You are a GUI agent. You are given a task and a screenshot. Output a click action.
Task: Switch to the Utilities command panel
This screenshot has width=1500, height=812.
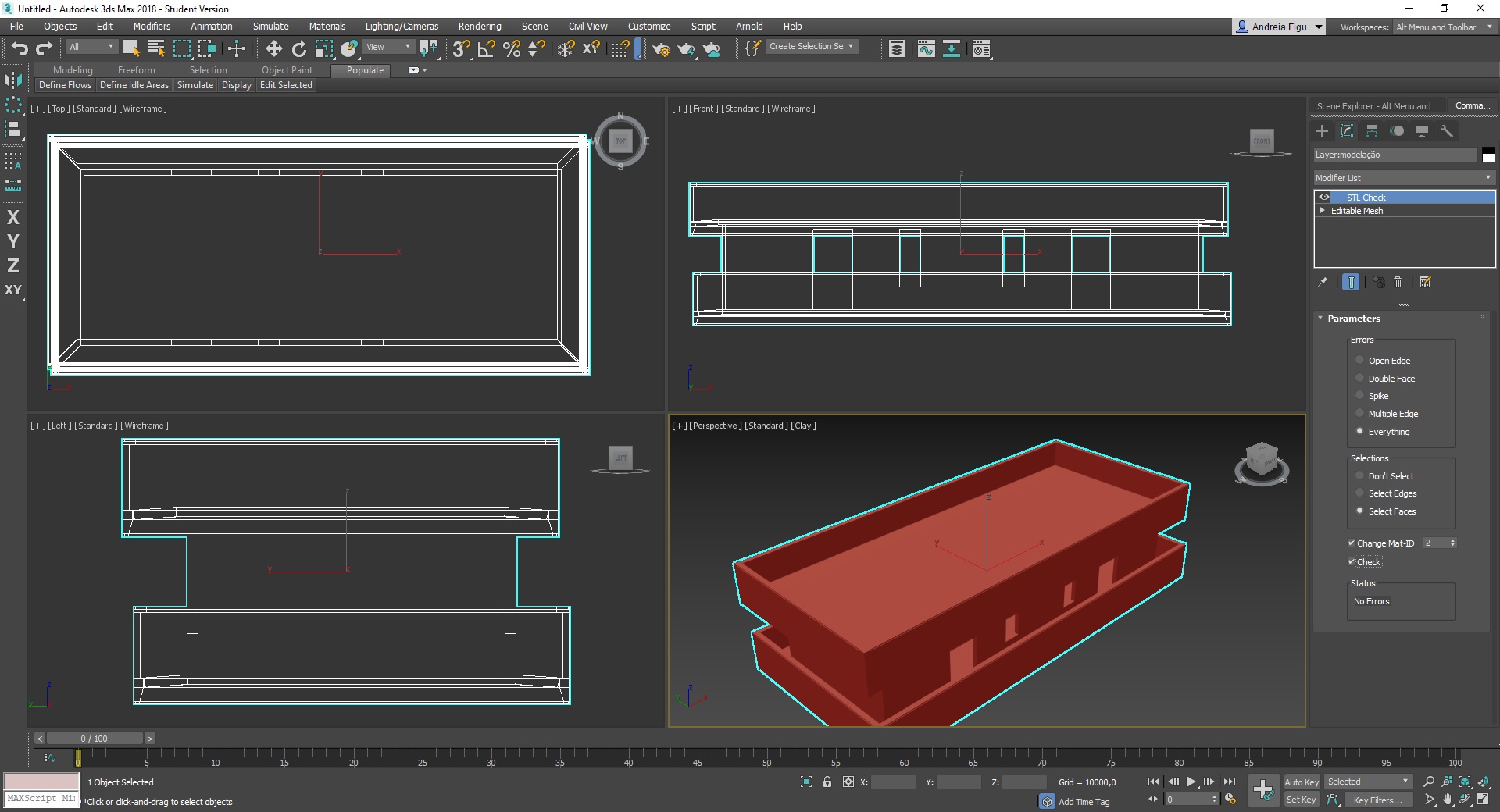pos(1447,131)
